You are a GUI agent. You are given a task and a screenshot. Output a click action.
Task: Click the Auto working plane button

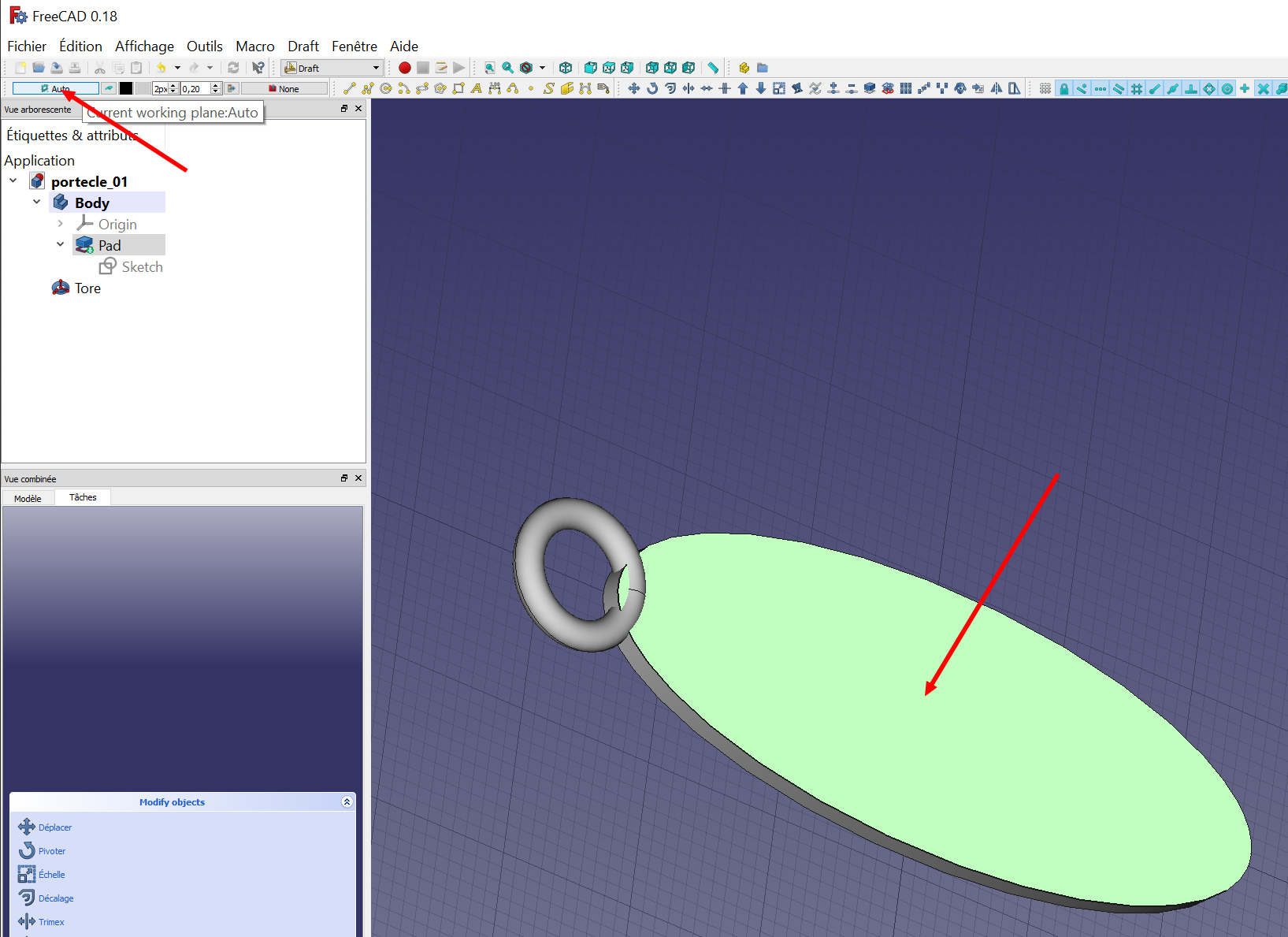pos(55,88)
